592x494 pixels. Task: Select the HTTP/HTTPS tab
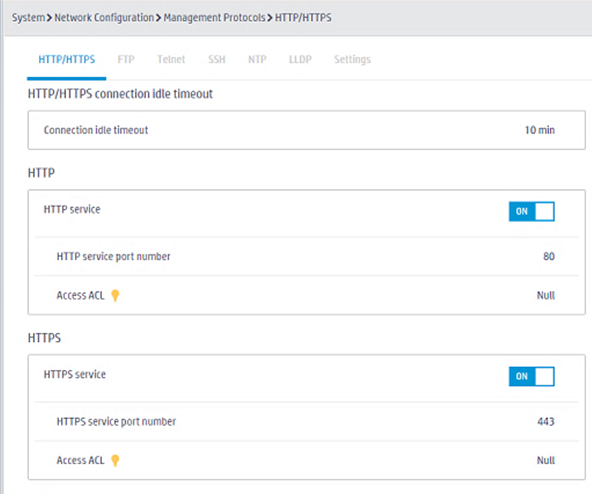click(67, 60)
